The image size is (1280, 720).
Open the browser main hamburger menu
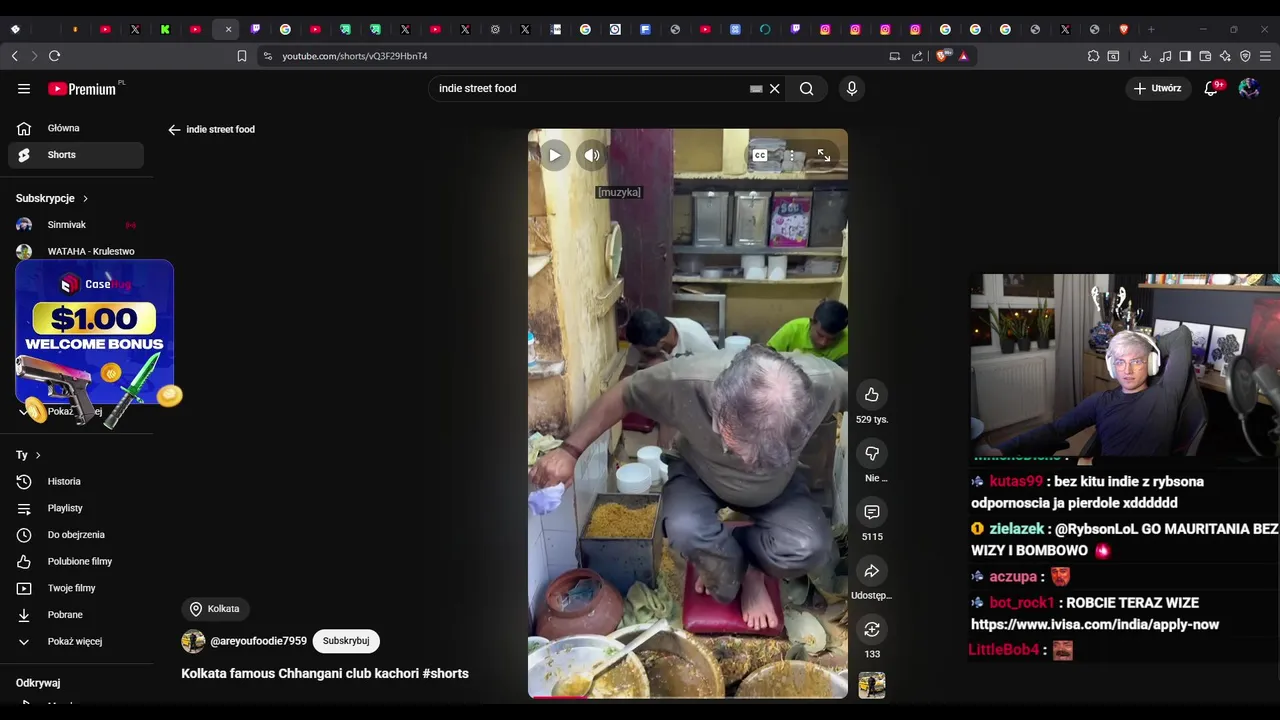tap(1266, 56)
